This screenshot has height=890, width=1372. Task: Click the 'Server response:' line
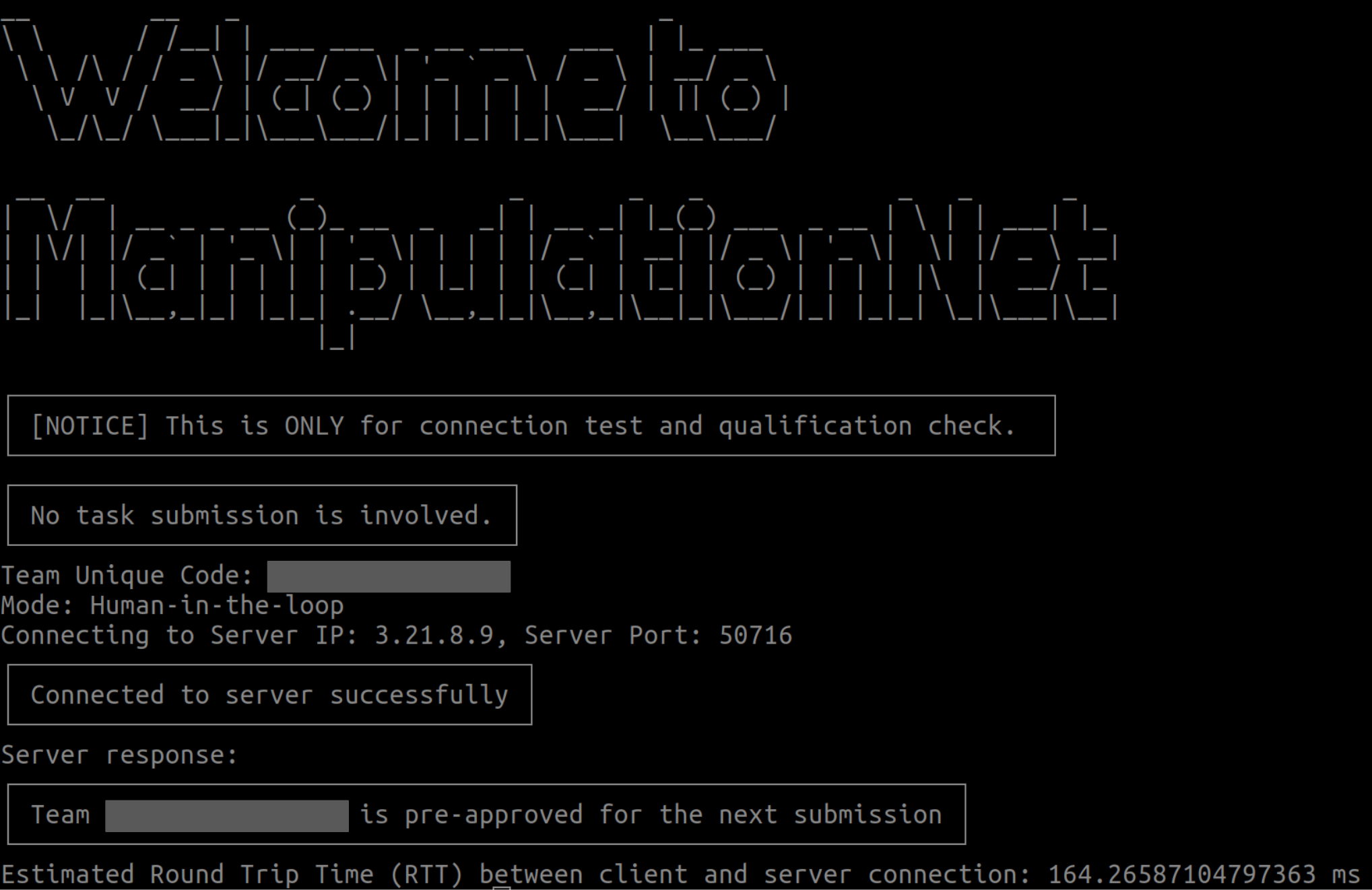(119, 755)
